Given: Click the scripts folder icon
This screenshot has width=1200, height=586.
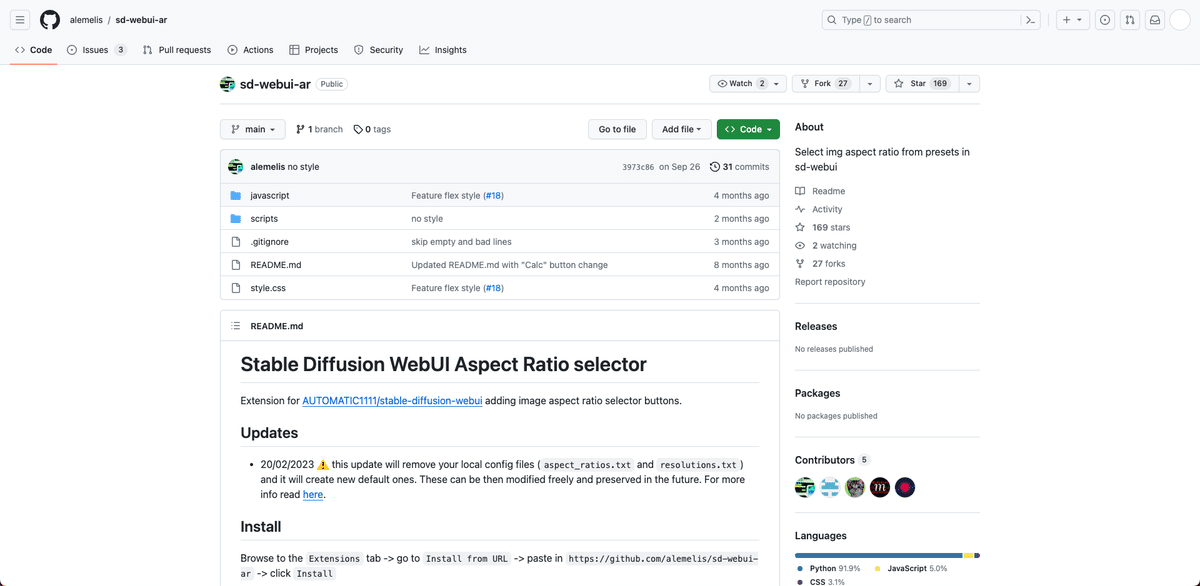Looking at the screenshot, I should (236, 219).
